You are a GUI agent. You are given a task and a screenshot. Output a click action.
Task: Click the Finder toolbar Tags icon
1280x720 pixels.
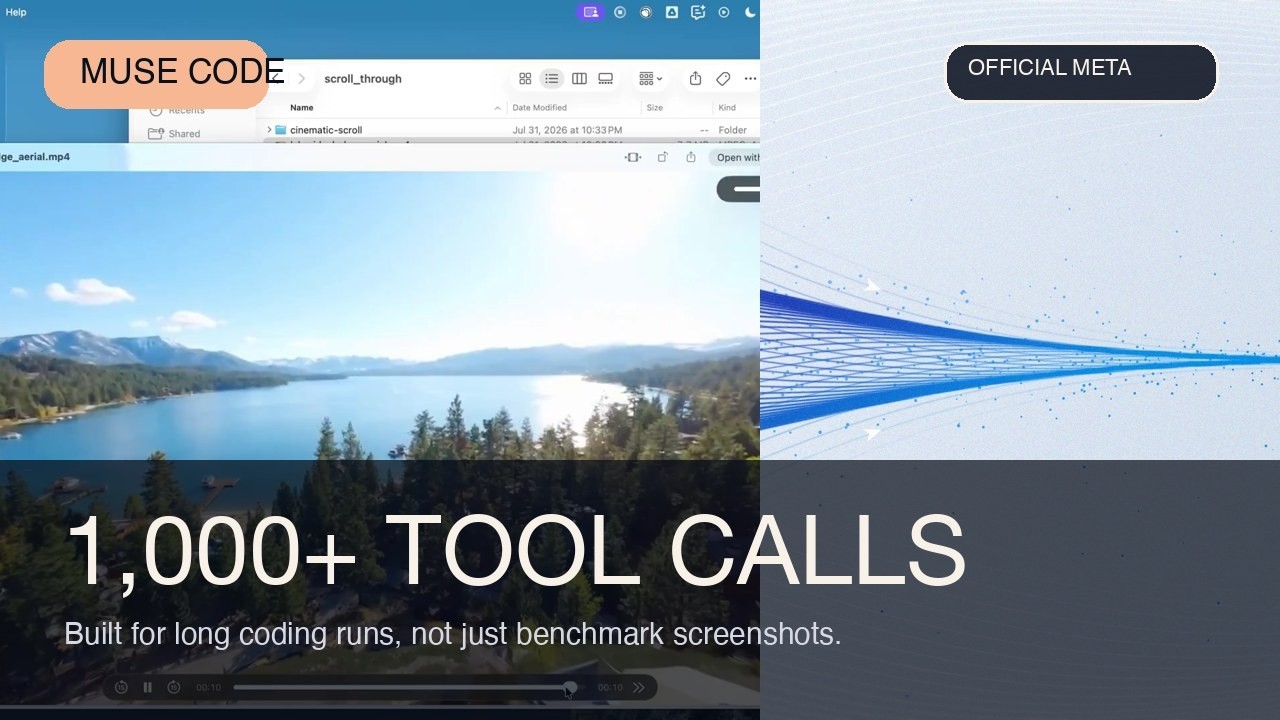(x=723, y=79)
